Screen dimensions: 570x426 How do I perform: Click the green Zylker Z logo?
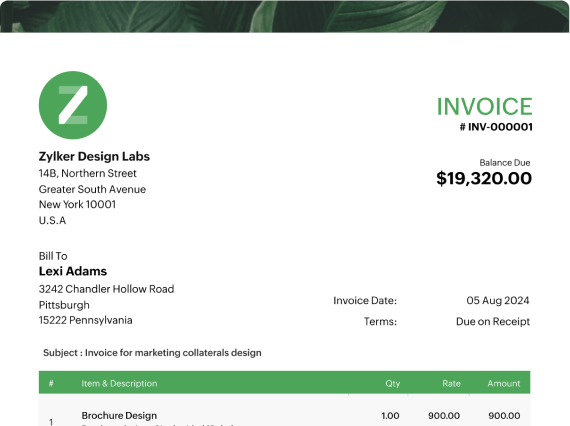[x=73, y=105]
